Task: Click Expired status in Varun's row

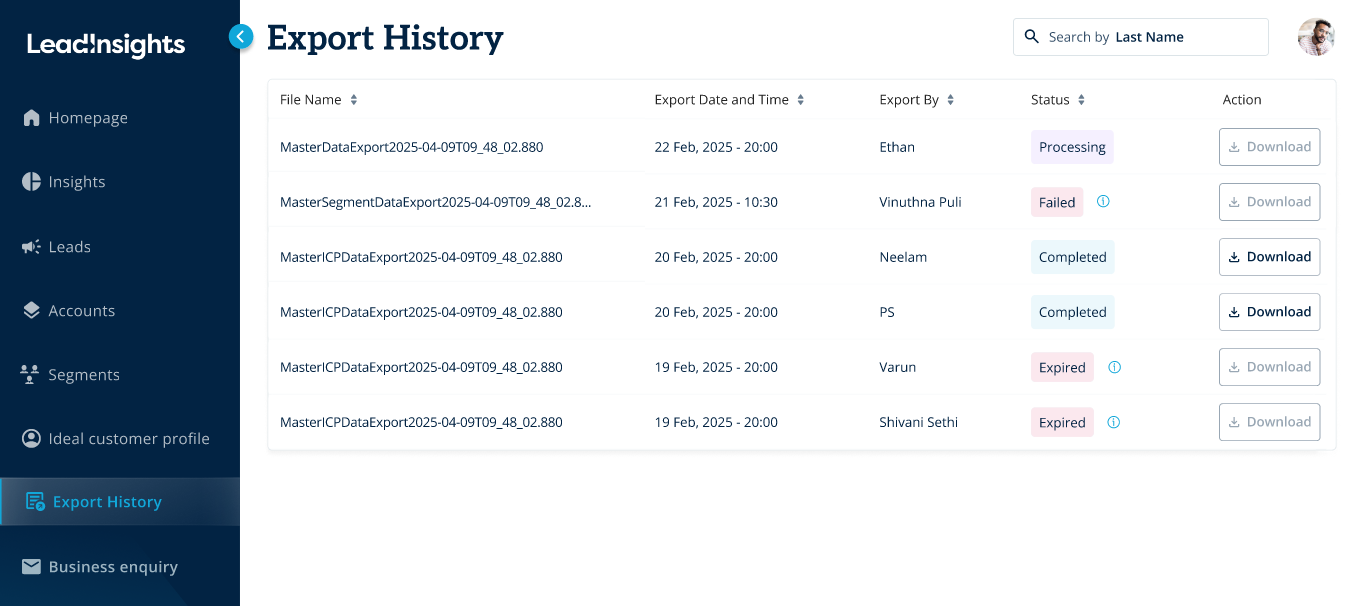Action: [1062, 367]
